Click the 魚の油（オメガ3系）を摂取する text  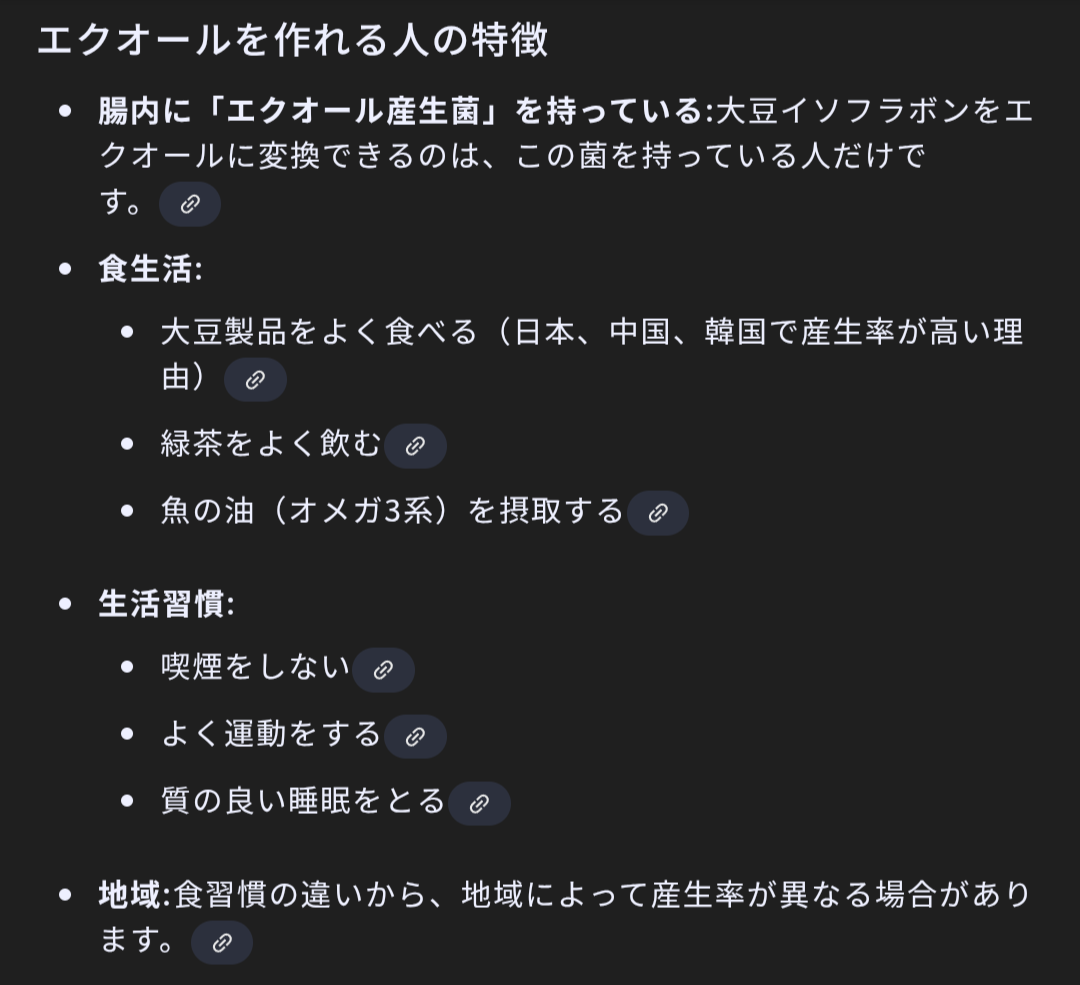(392, 512)
